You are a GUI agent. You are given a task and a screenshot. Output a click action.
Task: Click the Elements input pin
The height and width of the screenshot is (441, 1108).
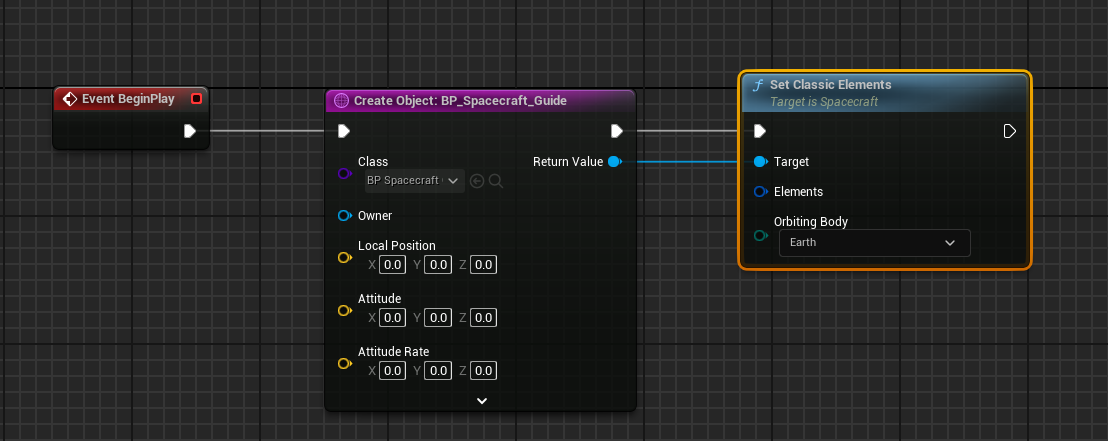coord(760,191)
